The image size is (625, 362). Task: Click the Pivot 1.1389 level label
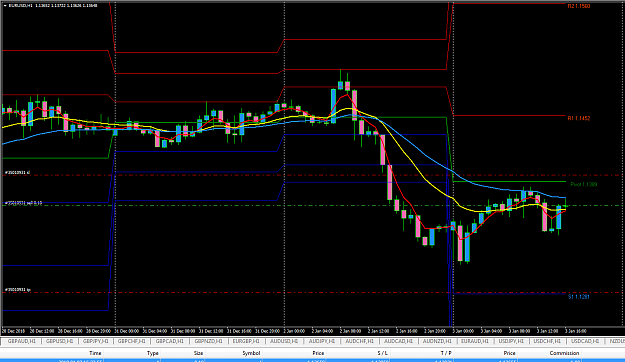(584, 185)
